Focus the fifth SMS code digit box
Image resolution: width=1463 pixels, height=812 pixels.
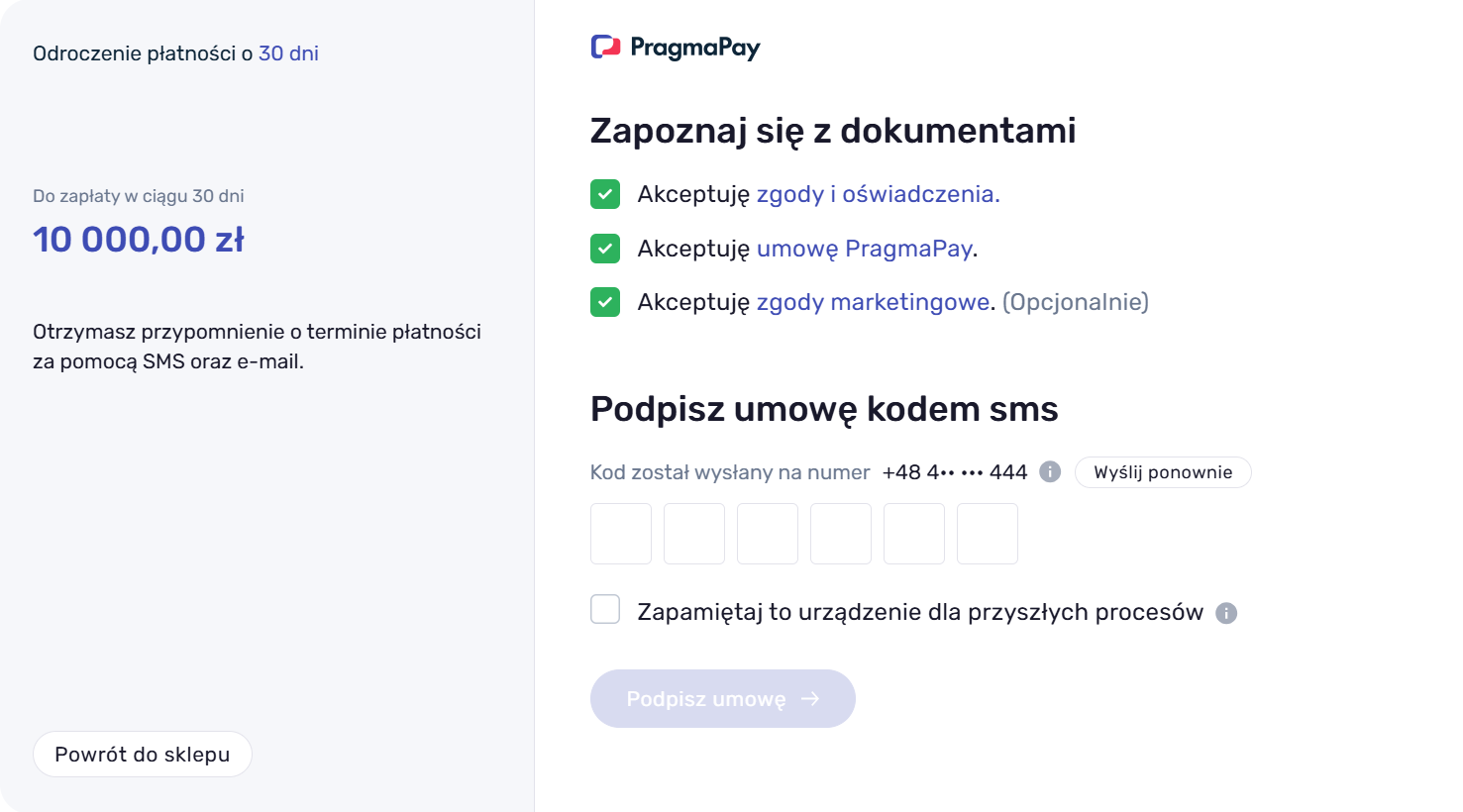[914, 534]
